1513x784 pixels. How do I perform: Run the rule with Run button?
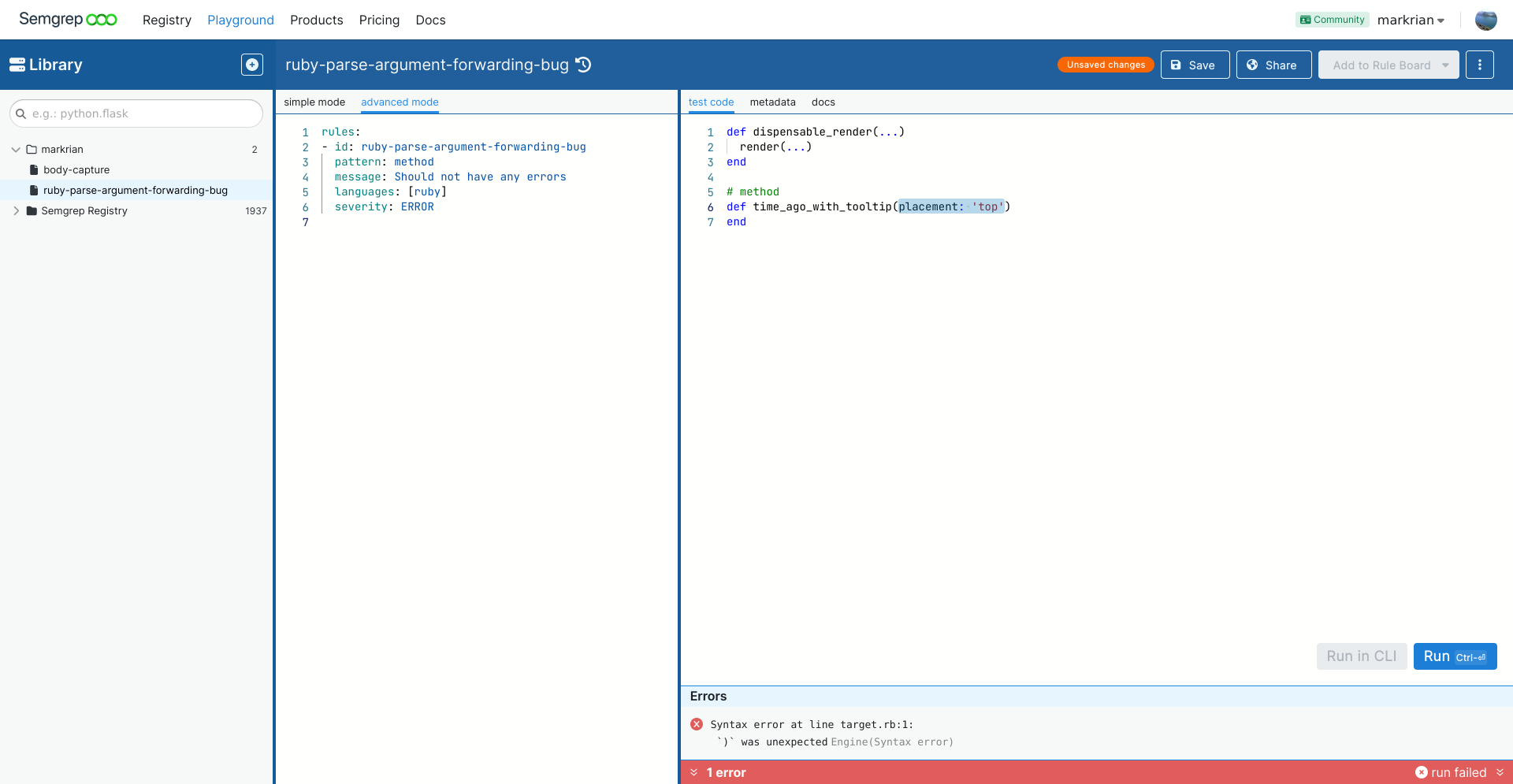tap(1455, 656)
